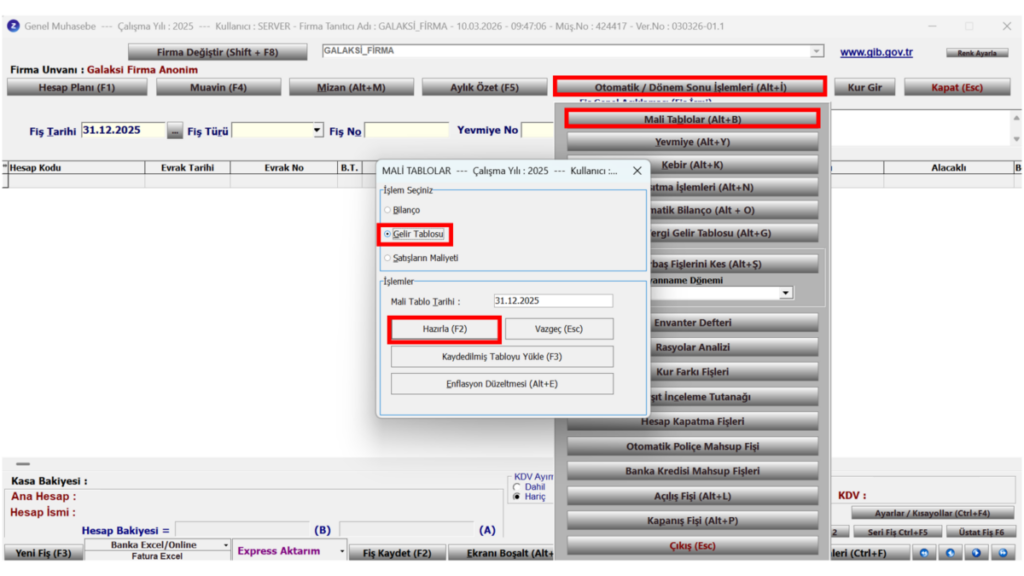Screen dimensions: 1024x576
Task: Click the Hazırla (F2) button
Action: [445, 329]
